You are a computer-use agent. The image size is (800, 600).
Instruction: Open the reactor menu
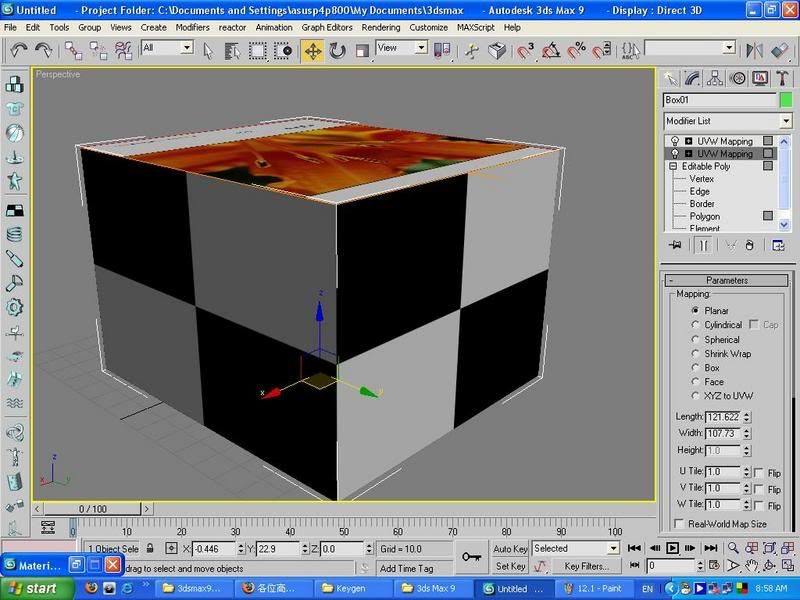coord(232,28)
